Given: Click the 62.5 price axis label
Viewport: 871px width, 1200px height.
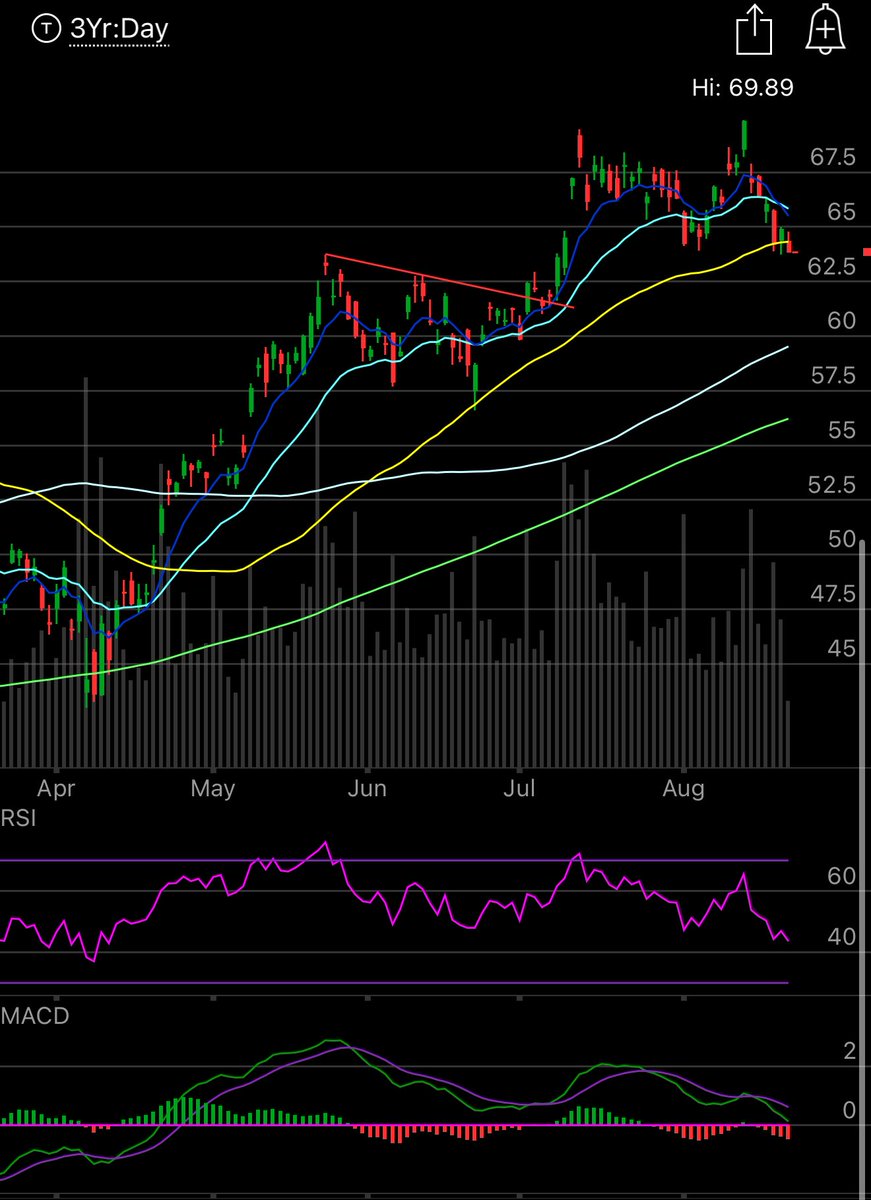Looking at the screenshot, I should [x=832, y=266].
